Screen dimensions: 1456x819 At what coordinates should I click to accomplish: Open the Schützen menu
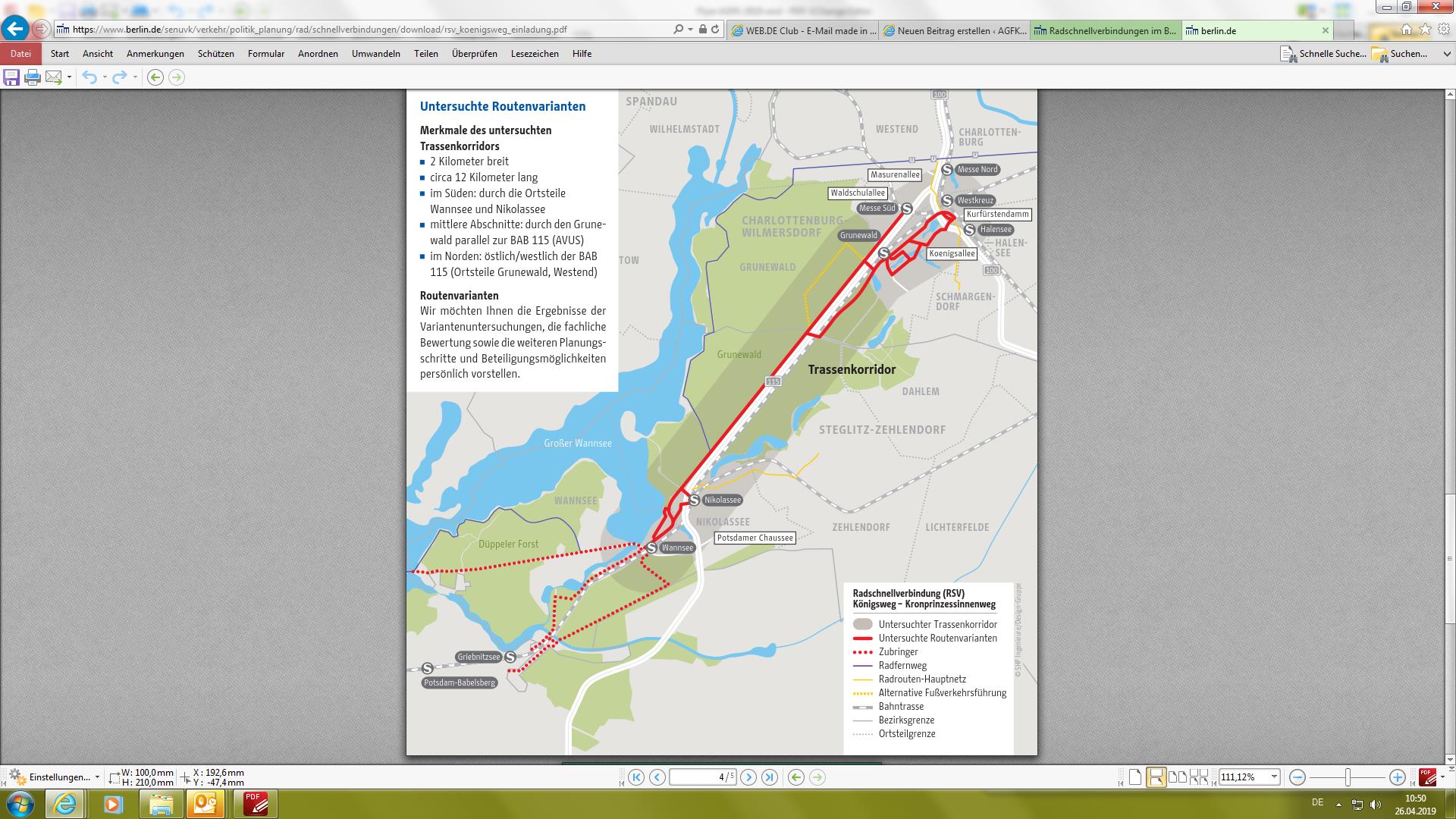[x=216, y=54]
